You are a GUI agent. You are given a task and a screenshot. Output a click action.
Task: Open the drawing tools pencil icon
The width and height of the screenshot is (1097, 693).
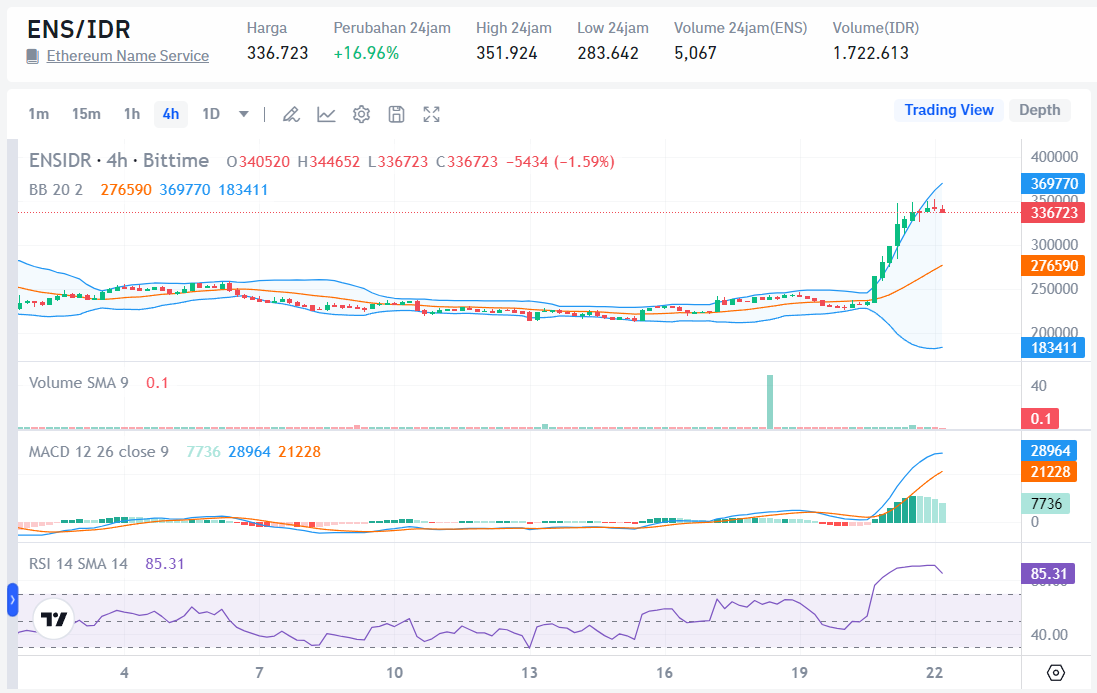pyautogui.click(x=291, y=114)
